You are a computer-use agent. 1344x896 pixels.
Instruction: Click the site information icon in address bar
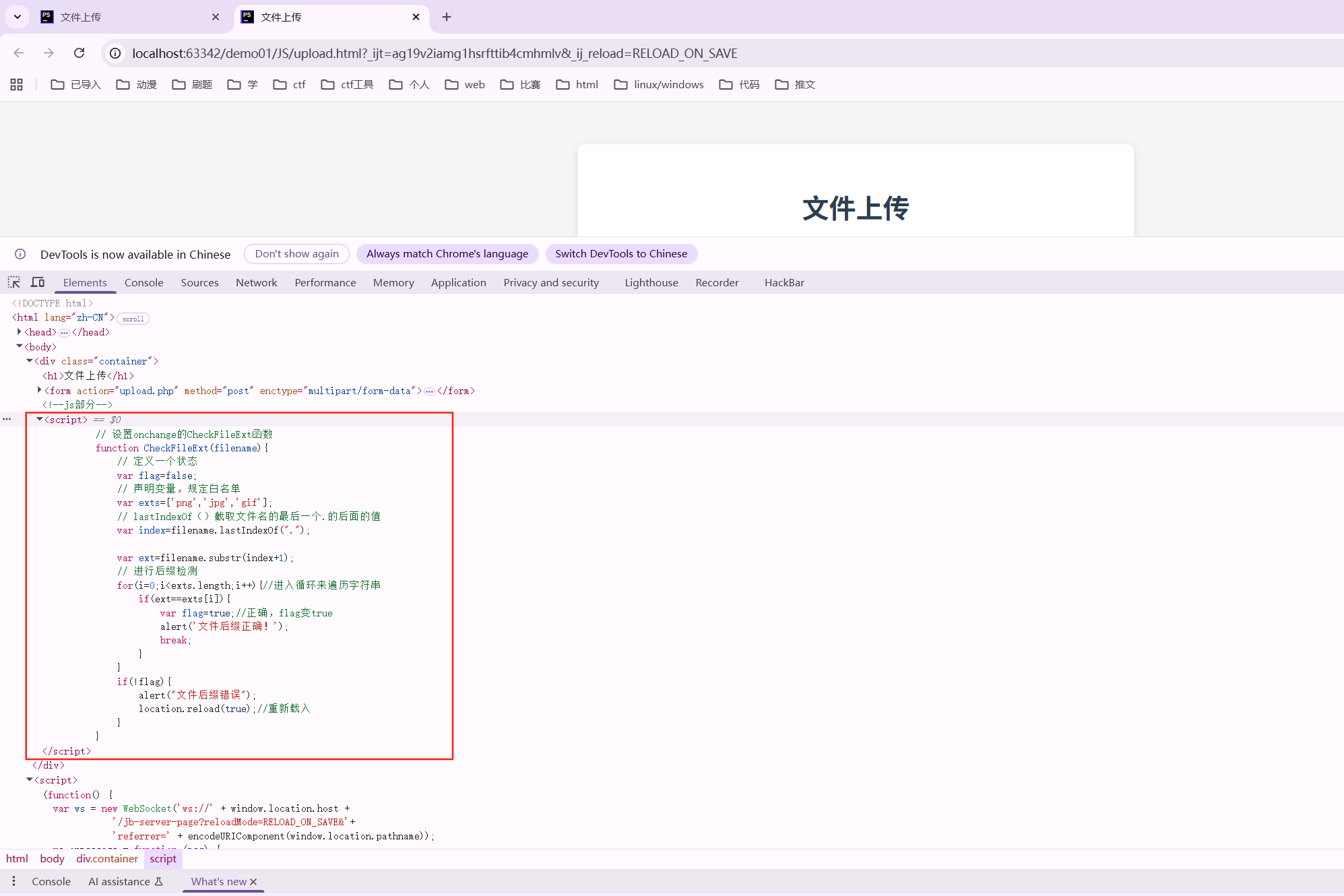pyautogui.click(x=116, y=53)
